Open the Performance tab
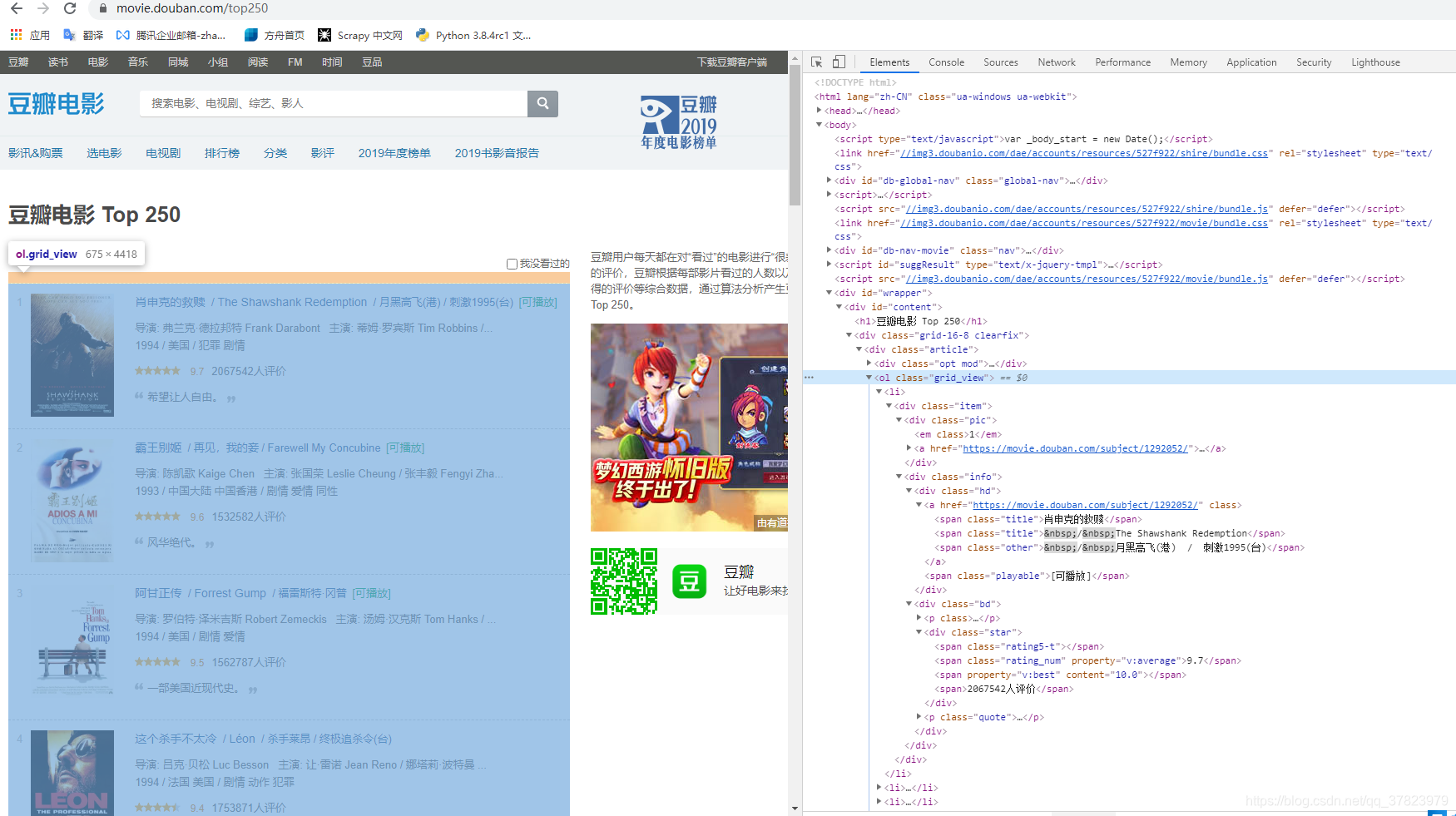Screen dimensions: 1456x816 [1123, 62]
